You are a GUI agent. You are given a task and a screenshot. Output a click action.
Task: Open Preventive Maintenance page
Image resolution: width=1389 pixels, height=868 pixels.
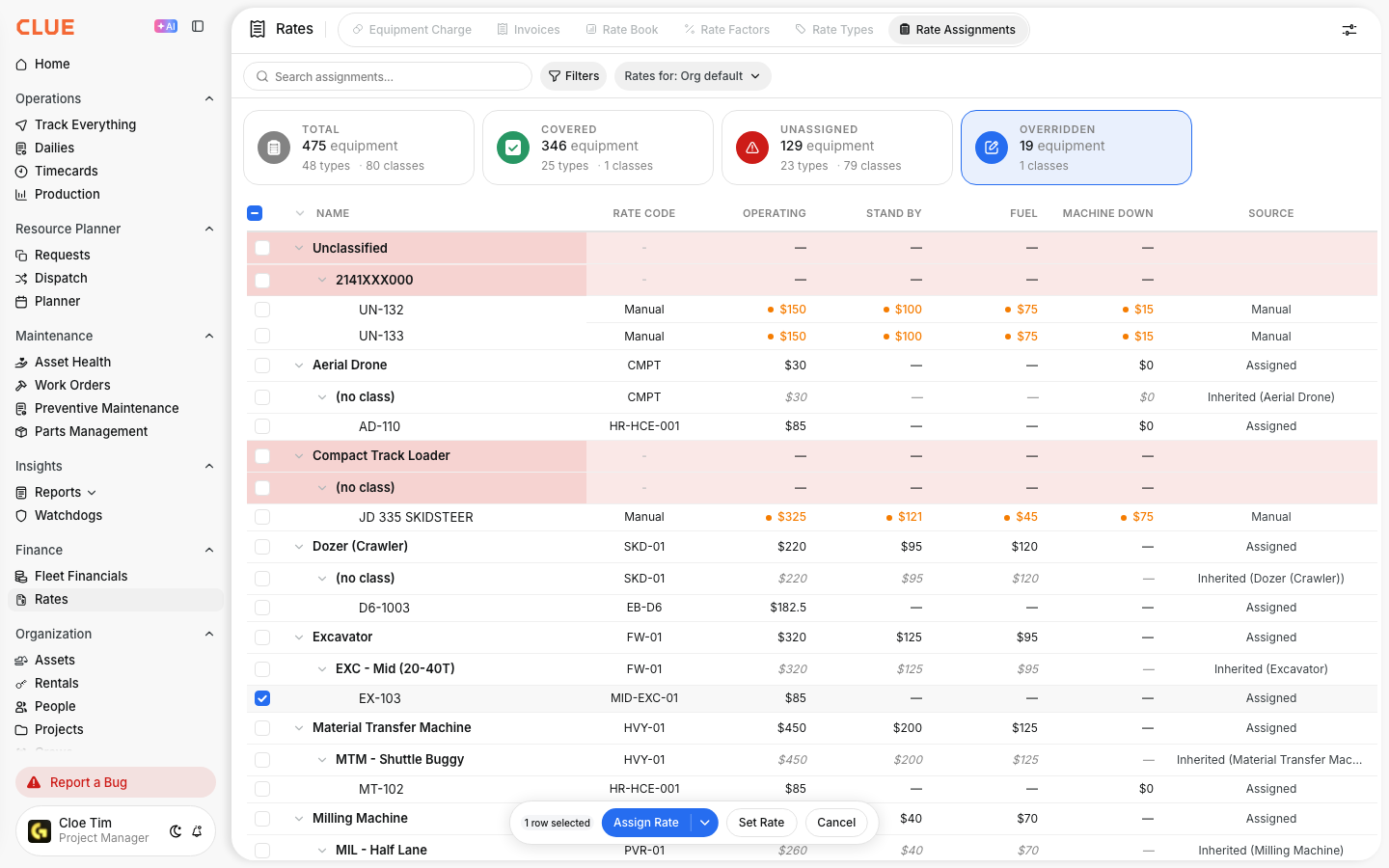click(107, 408)
